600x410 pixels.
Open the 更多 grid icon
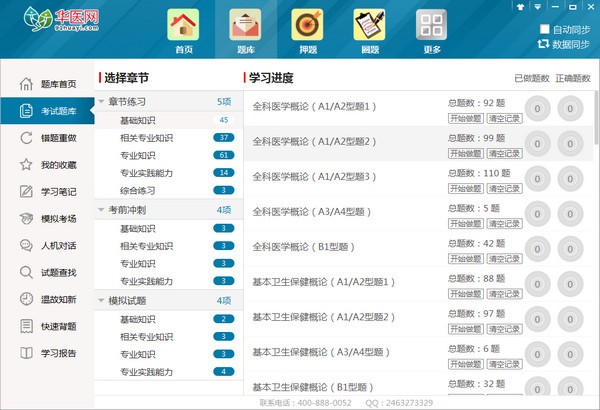tap(431, 25)
